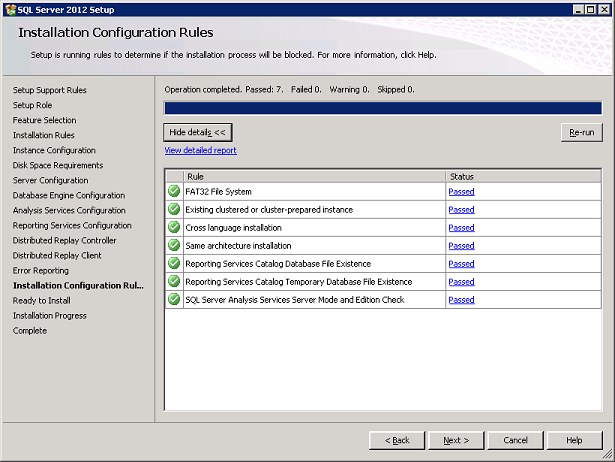Go to Next setup page

coord(456,440)
